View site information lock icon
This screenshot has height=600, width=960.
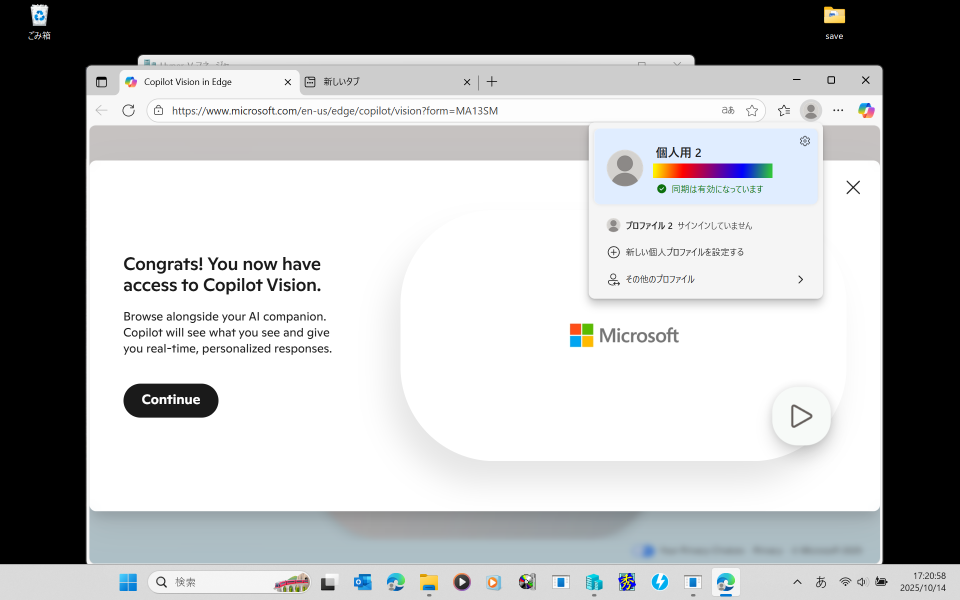[159, 110]
